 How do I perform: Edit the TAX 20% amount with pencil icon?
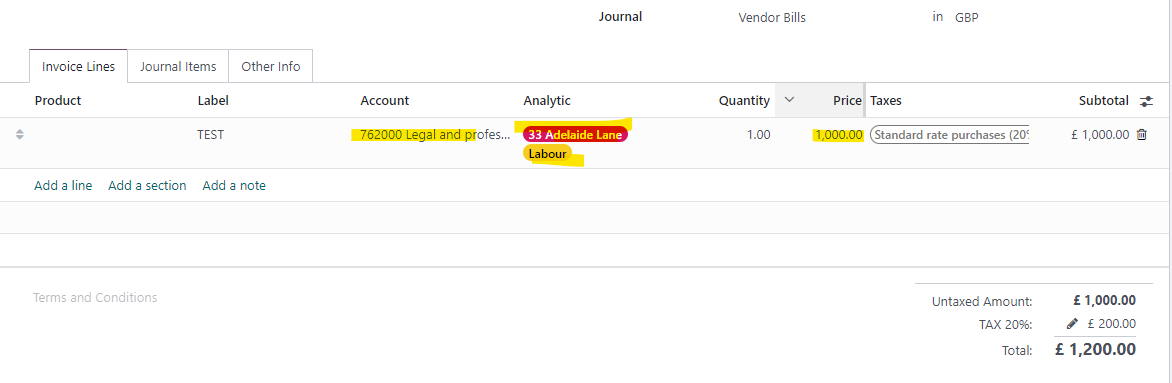(1073, 324)
